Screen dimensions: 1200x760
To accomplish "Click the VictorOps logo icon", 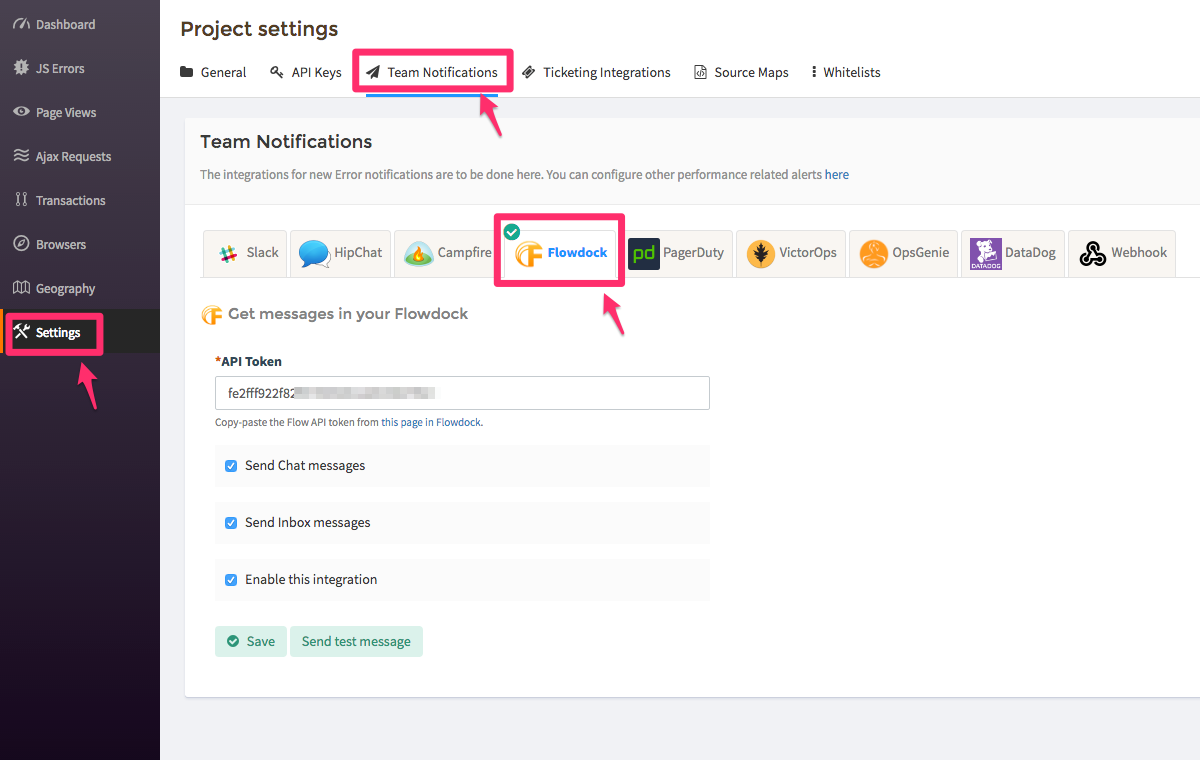I will [761, 254].
